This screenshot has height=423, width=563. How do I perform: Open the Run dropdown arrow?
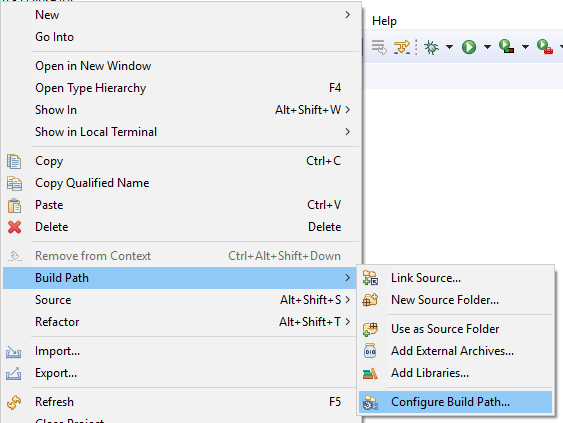point(487,47)
